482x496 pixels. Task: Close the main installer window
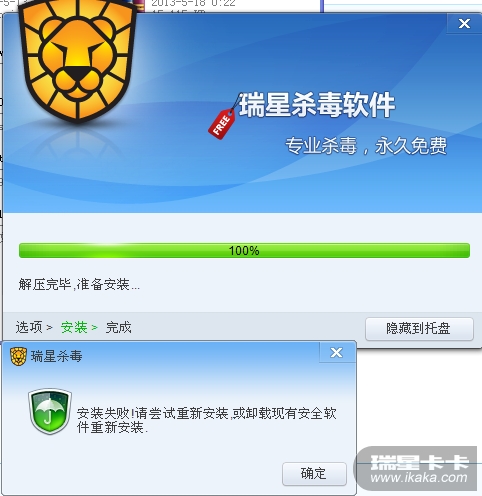[x=464, y=23]
